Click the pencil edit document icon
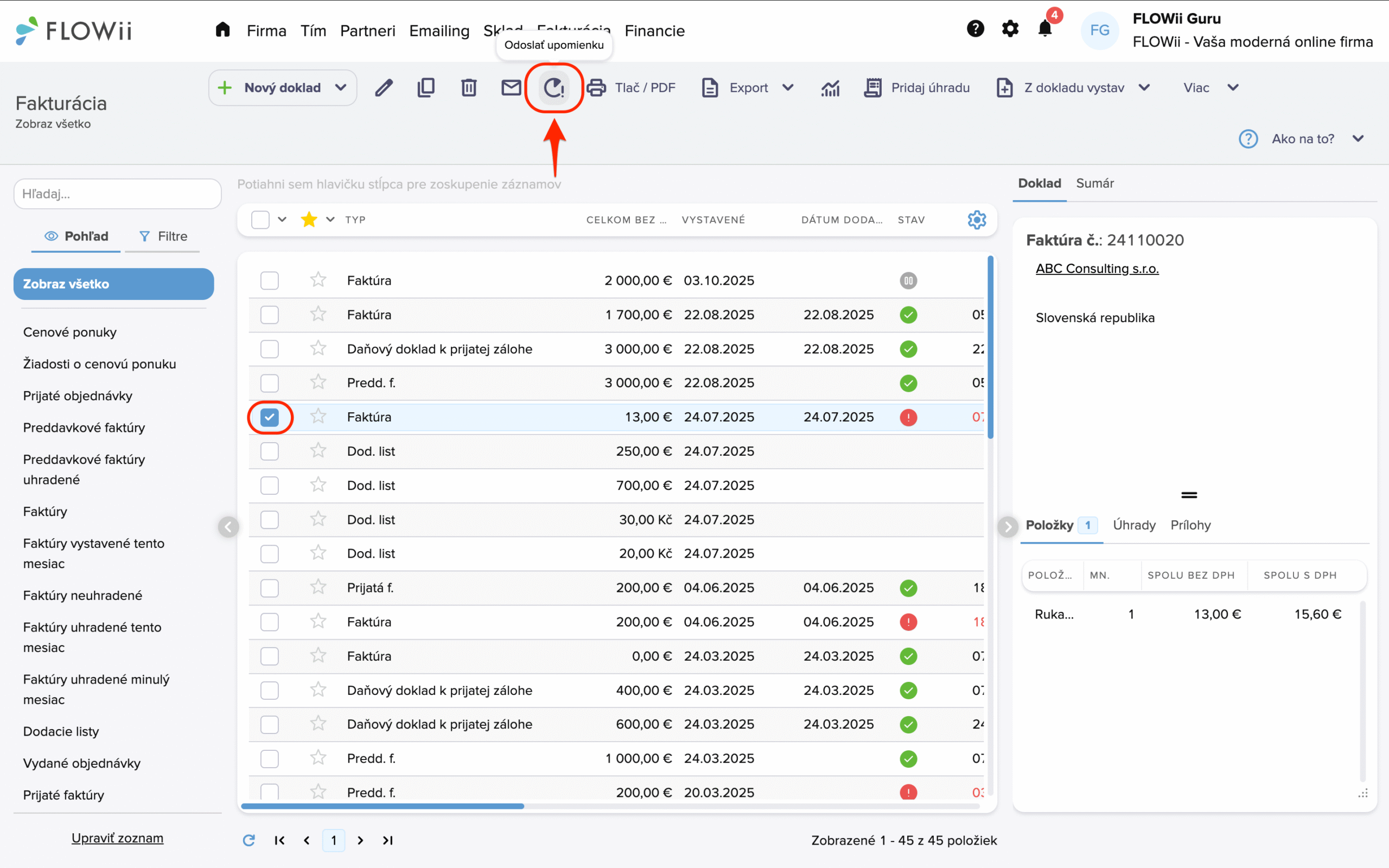Viewport: 1389px width, 868px height. pos(384,88)
